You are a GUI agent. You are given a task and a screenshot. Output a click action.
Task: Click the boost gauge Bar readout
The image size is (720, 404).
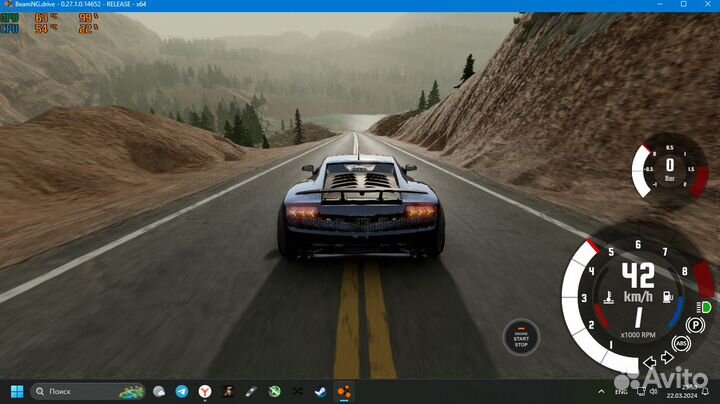(x=670, y=168)
